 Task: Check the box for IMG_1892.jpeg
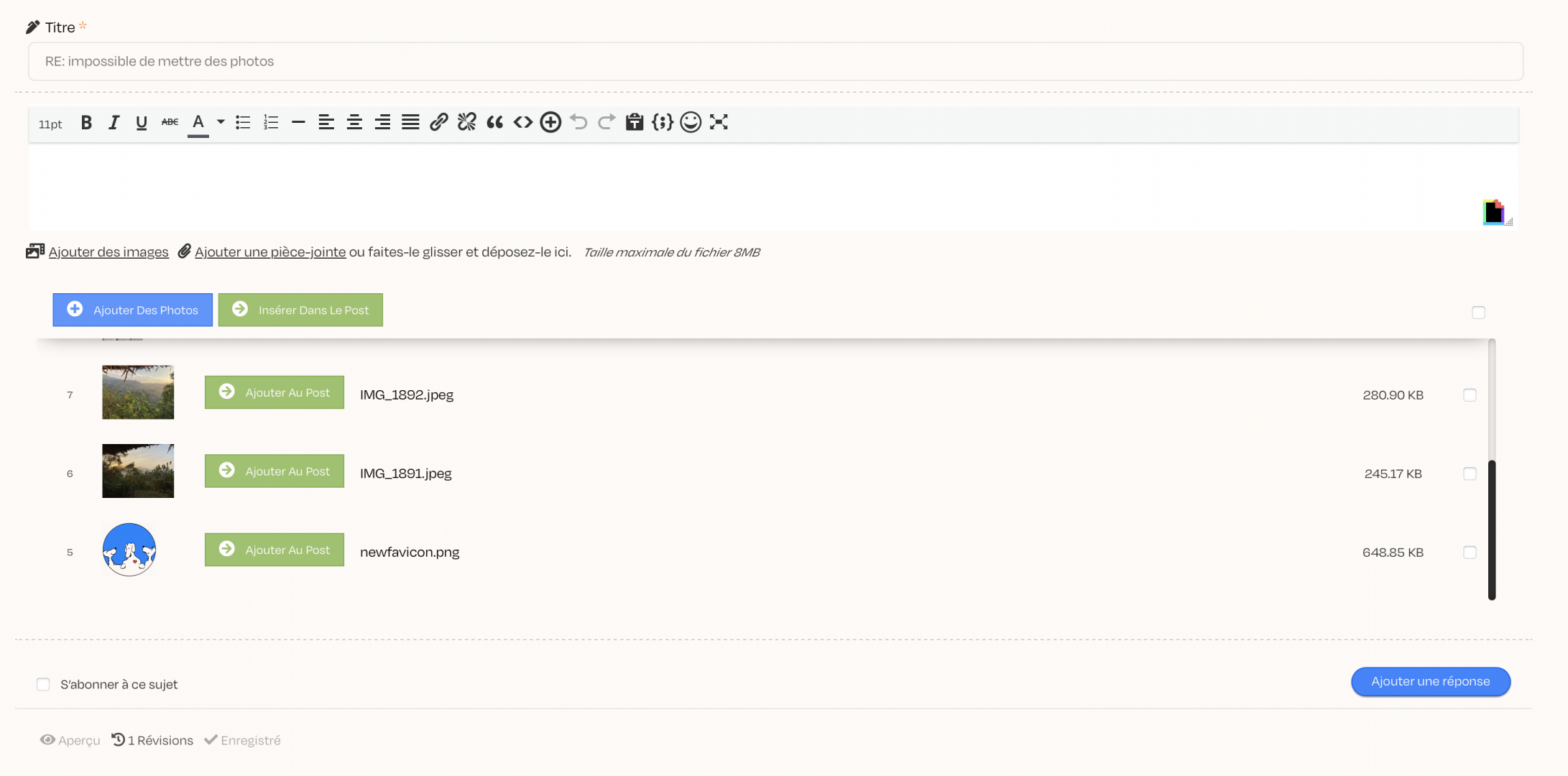(1470, 395)
